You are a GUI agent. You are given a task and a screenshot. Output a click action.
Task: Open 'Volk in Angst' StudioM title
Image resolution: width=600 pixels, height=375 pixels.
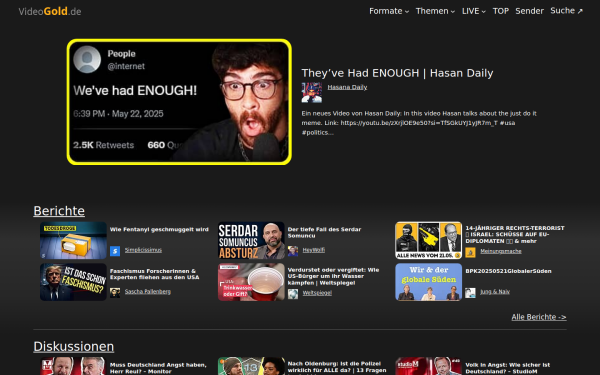507,368
